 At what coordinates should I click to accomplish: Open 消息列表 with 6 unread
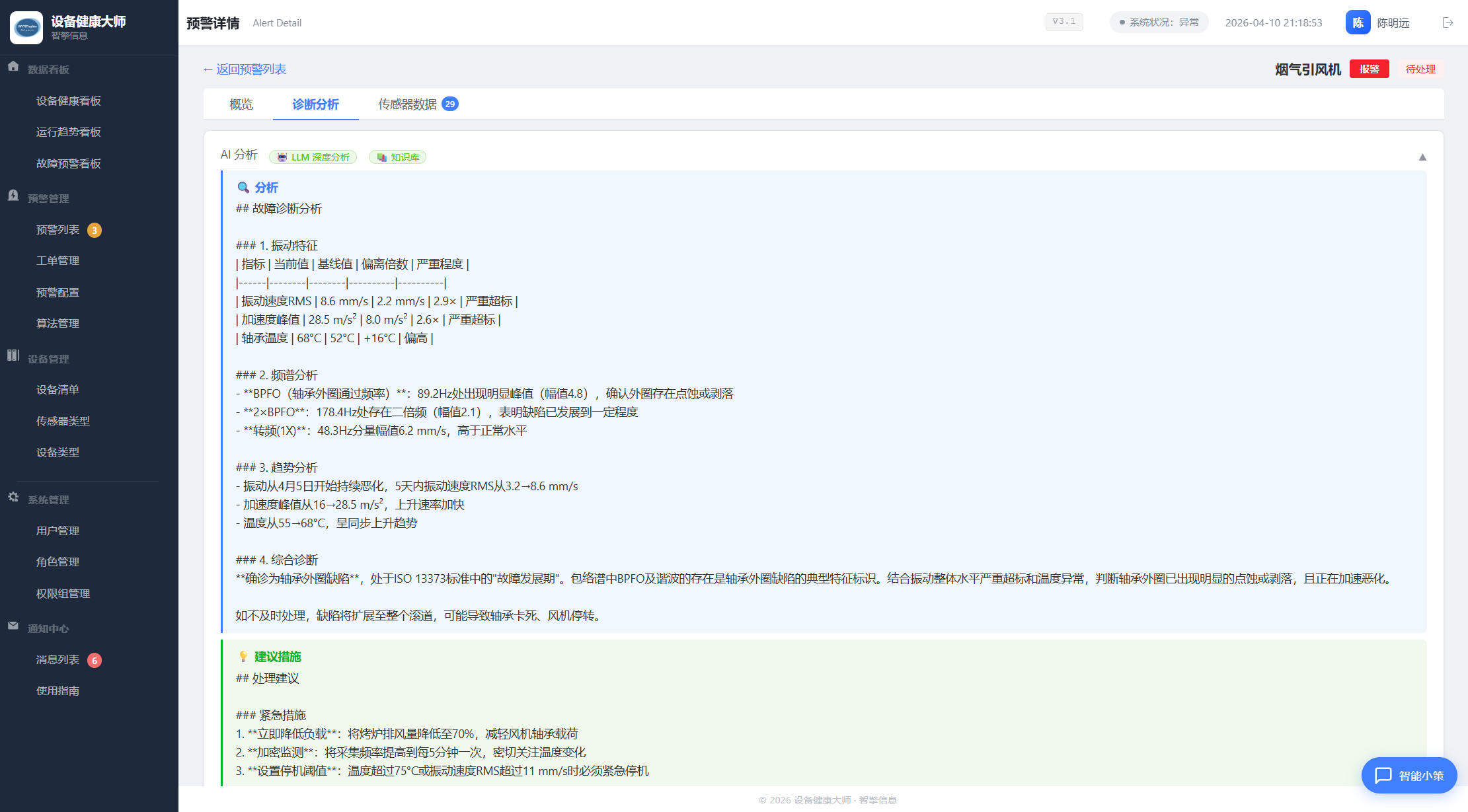click(x=58, y=660)
